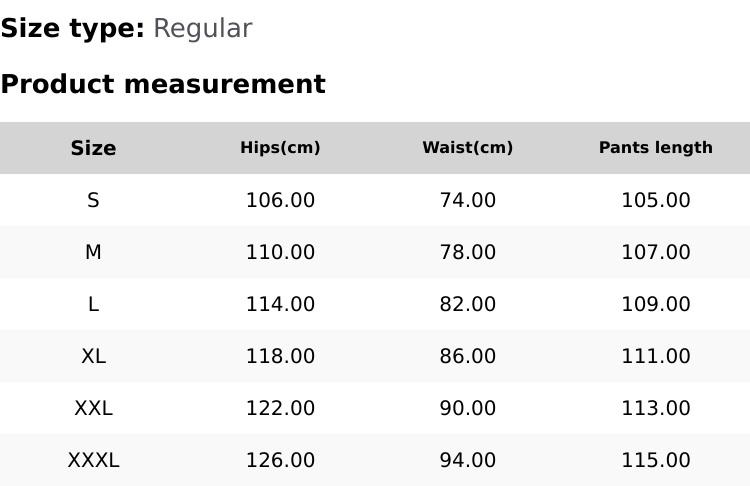
Task: Select the S size row label
Action: tap(93, 200)
